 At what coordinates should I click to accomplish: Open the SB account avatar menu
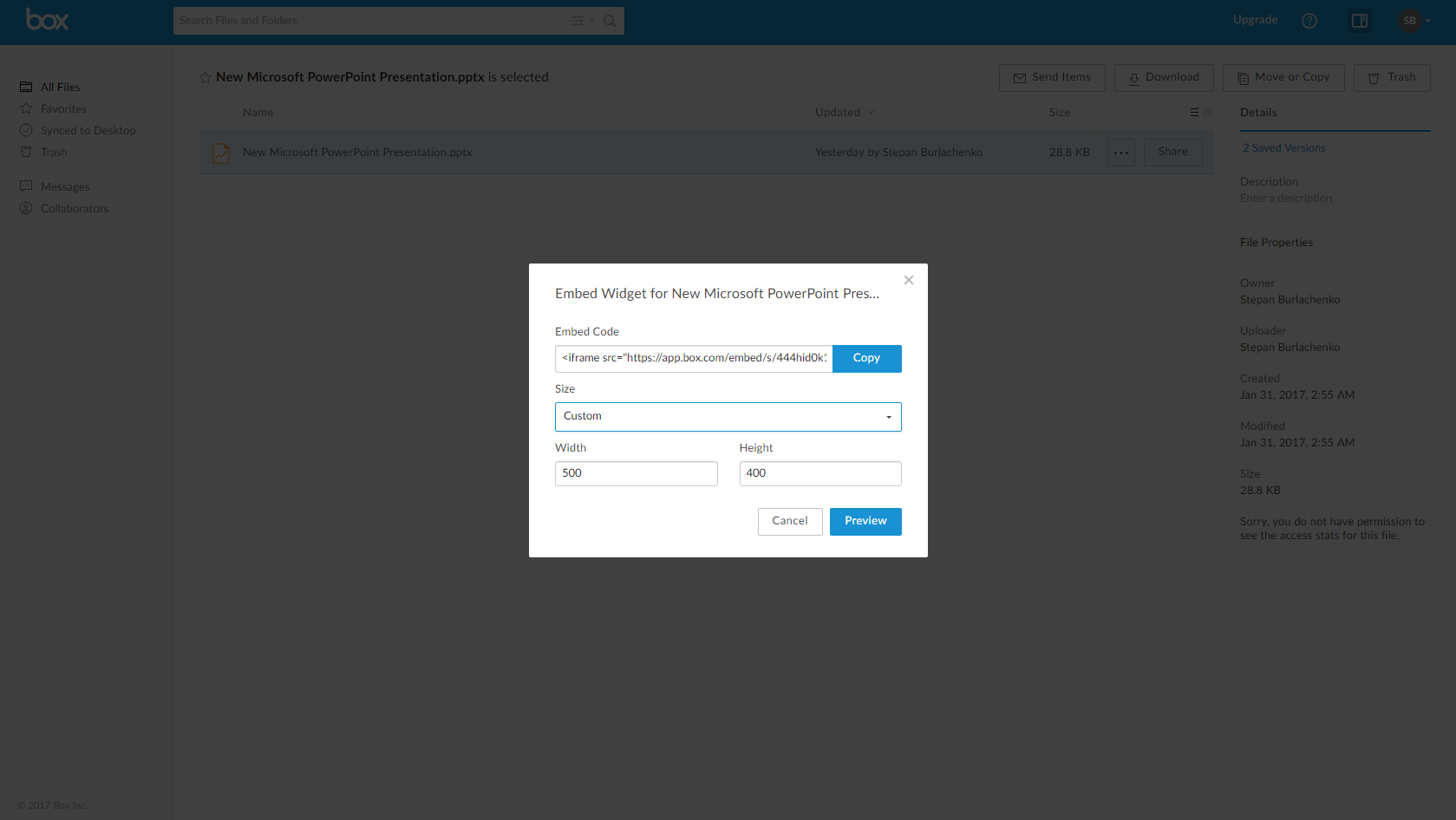click(x=1414, y=21)
